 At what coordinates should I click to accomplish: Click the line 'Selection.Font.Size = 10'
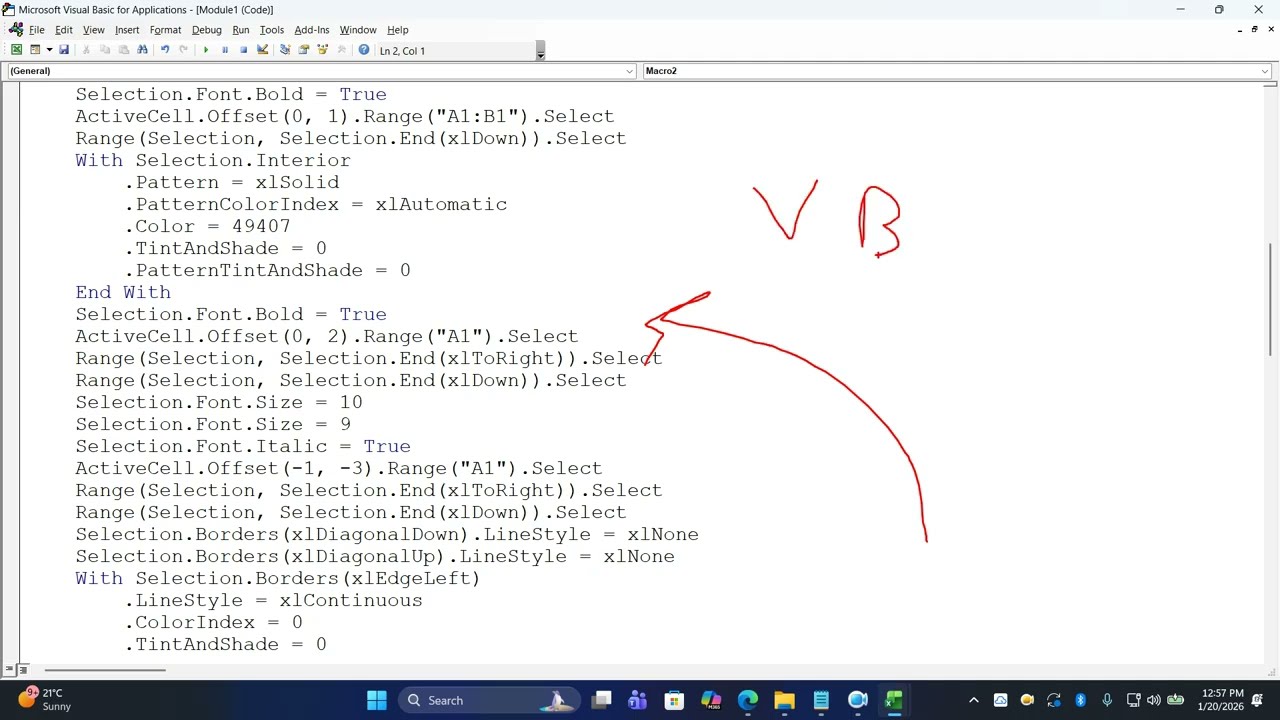pyautogui.click(x=219, y=402)
